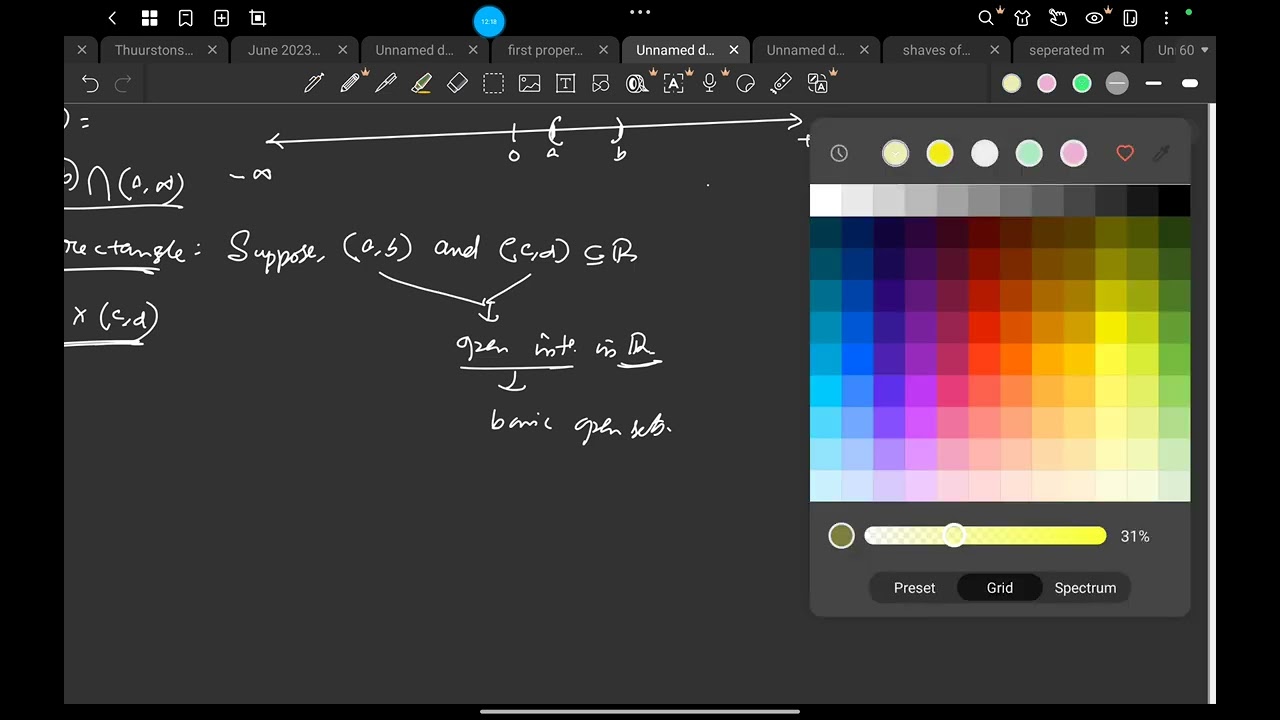Select the premium pencil tool
1280x720 pixels.
click(x=350, y=84)
